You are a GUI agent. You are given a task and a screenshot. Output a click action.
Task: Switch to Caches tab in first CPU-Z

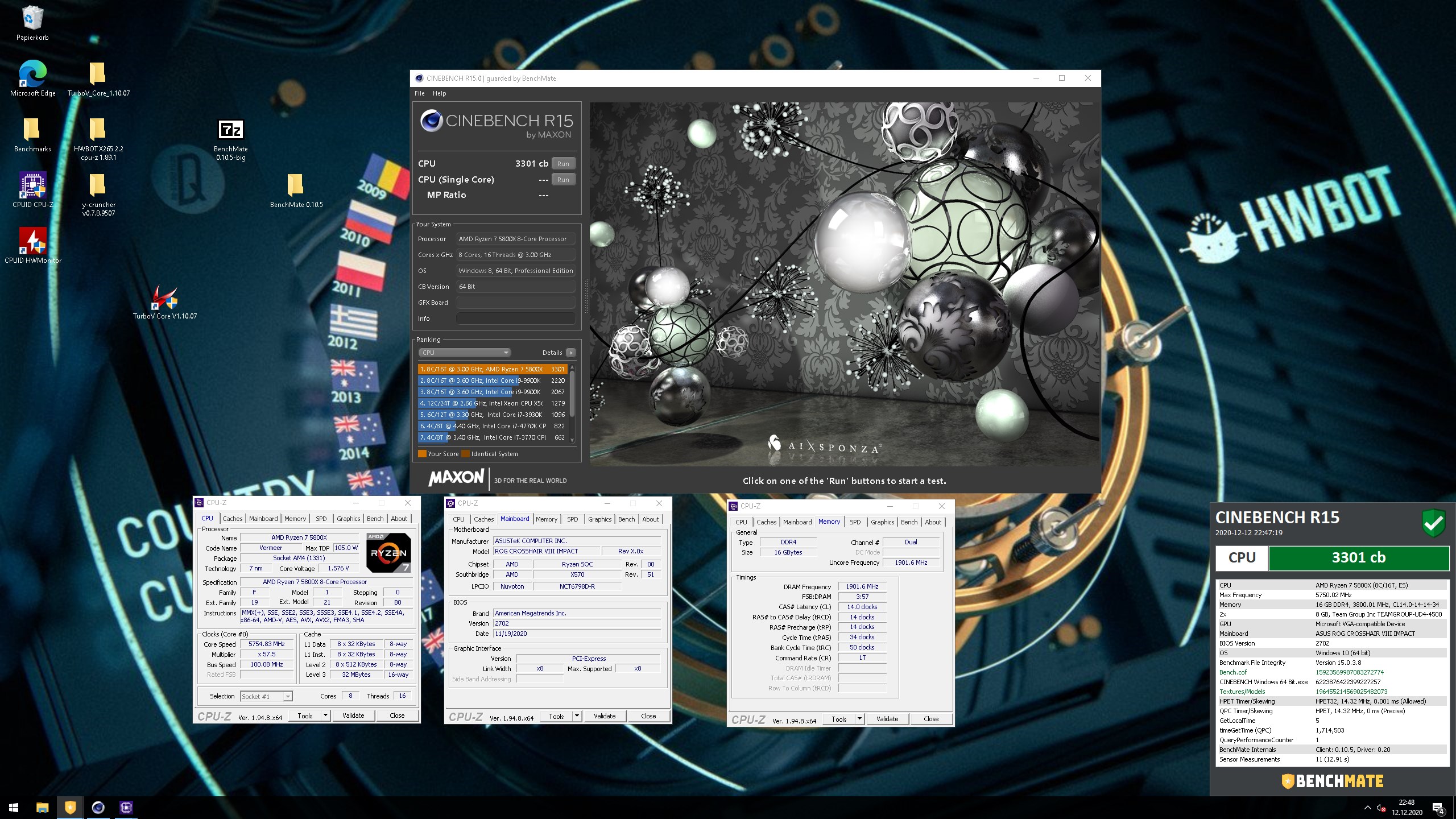(232, 519)
